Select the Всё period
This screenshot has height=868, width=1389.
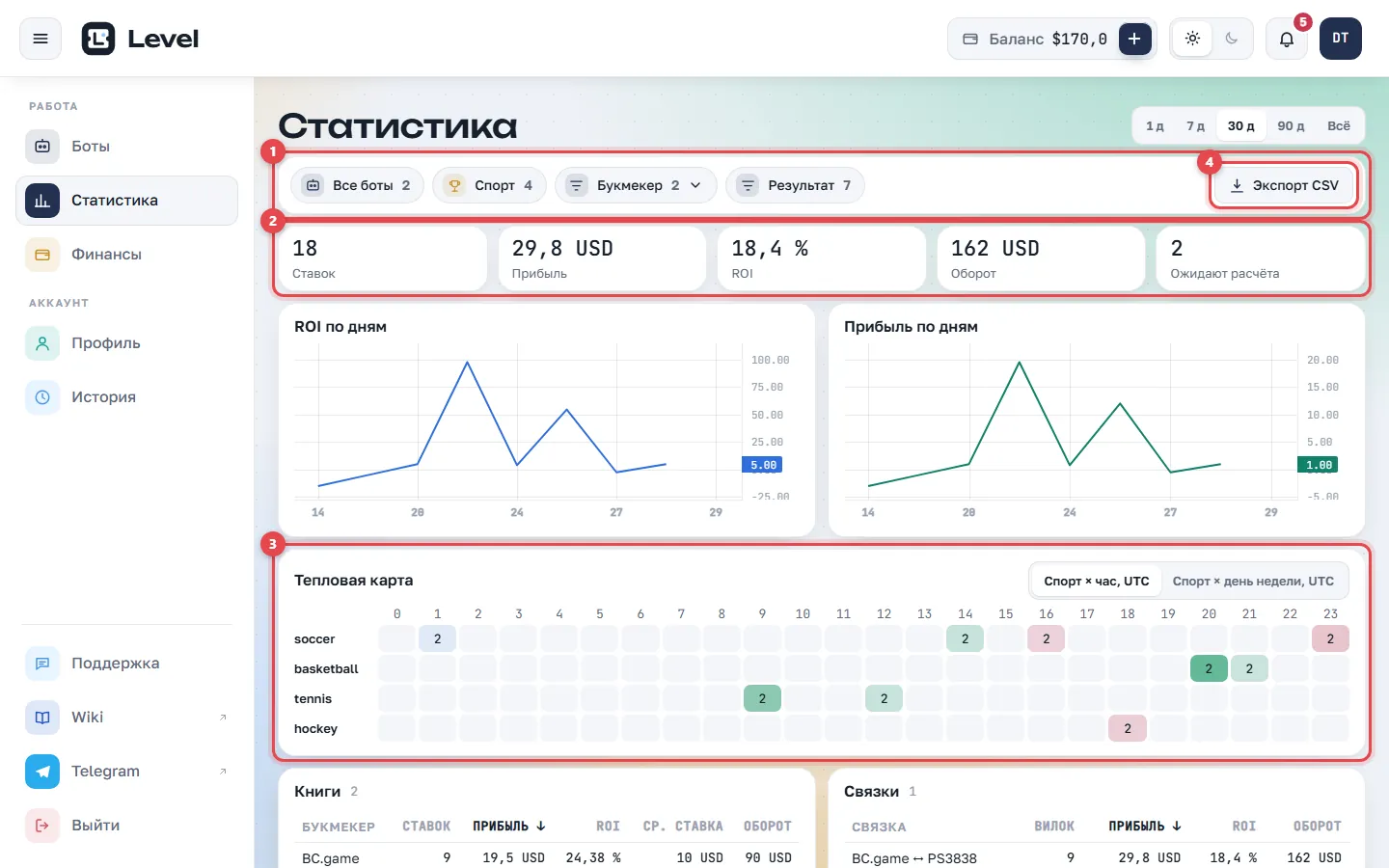1339,126
